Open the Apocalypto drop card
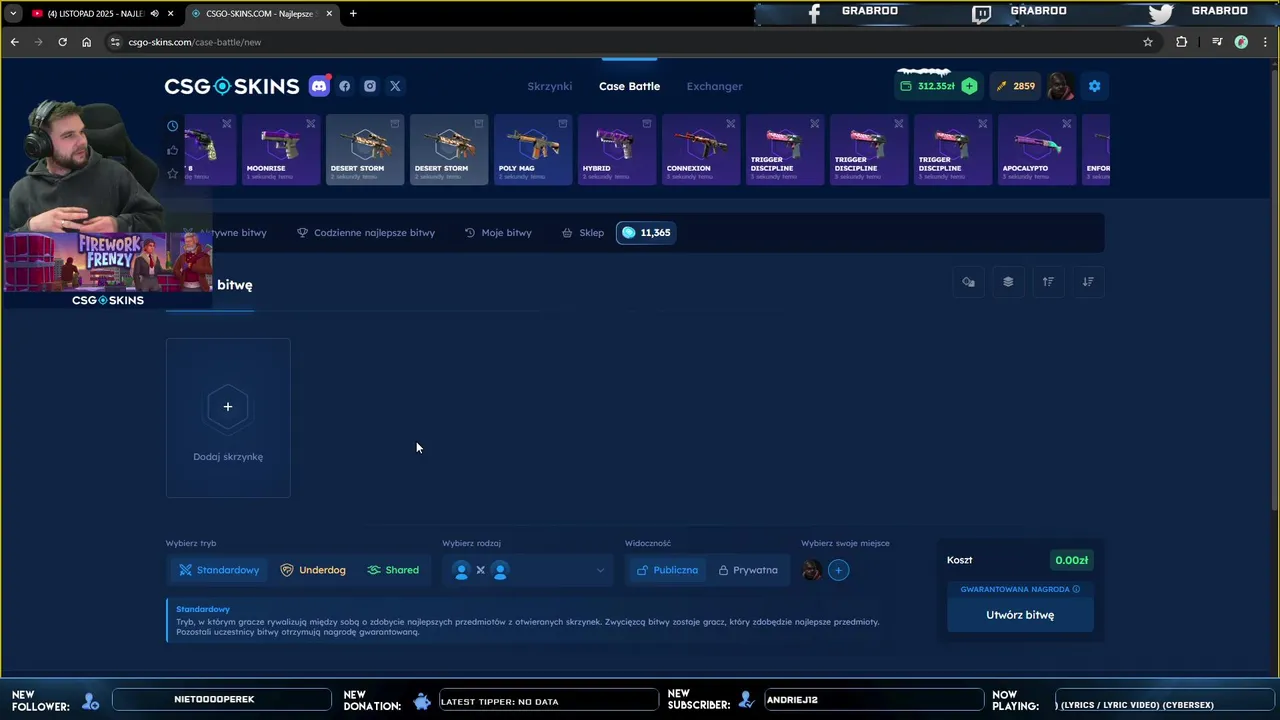 click(1037, 150)
